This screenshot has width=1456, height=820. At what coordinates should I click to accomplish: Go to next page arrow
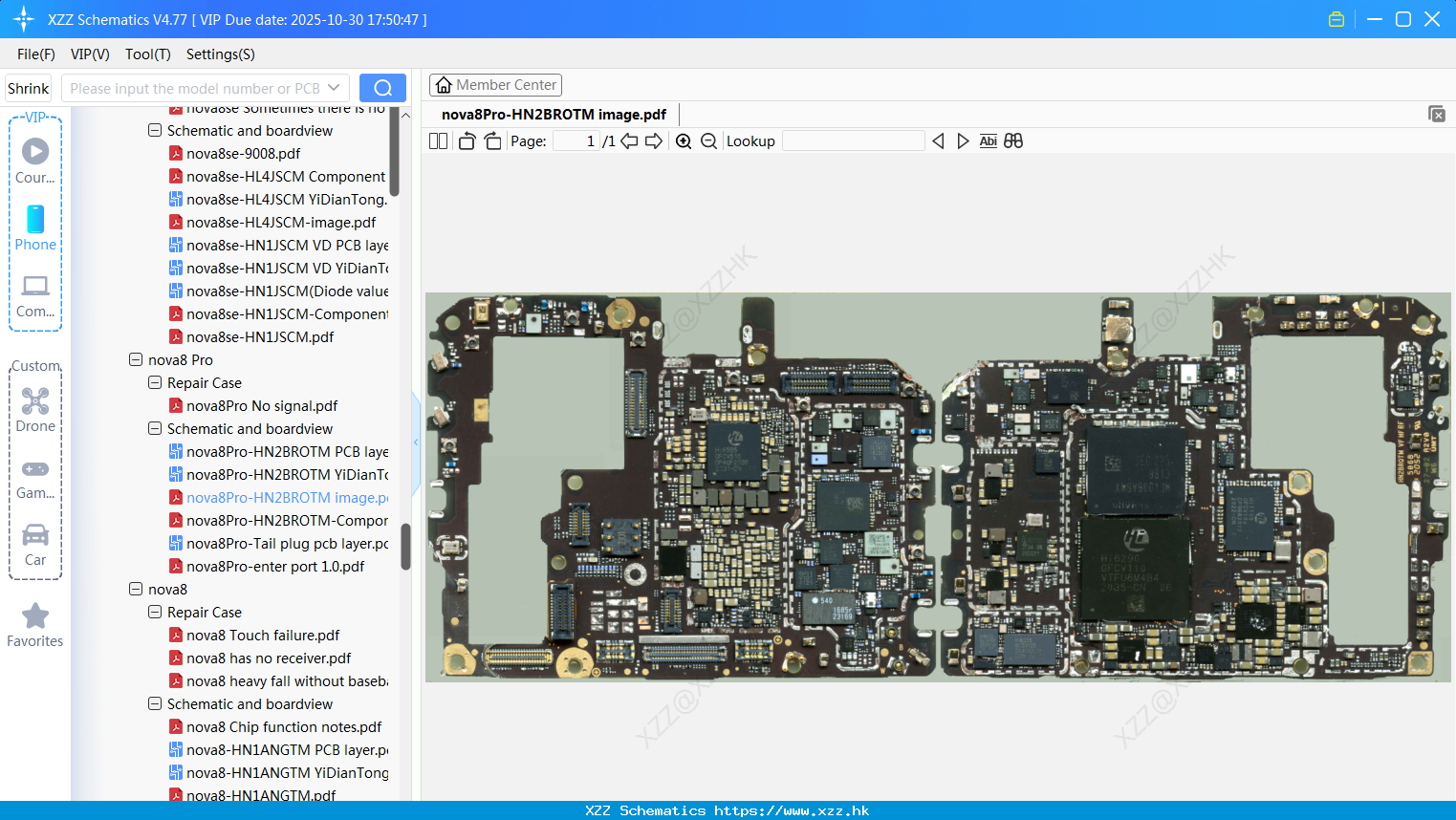[x=654, y=141]
